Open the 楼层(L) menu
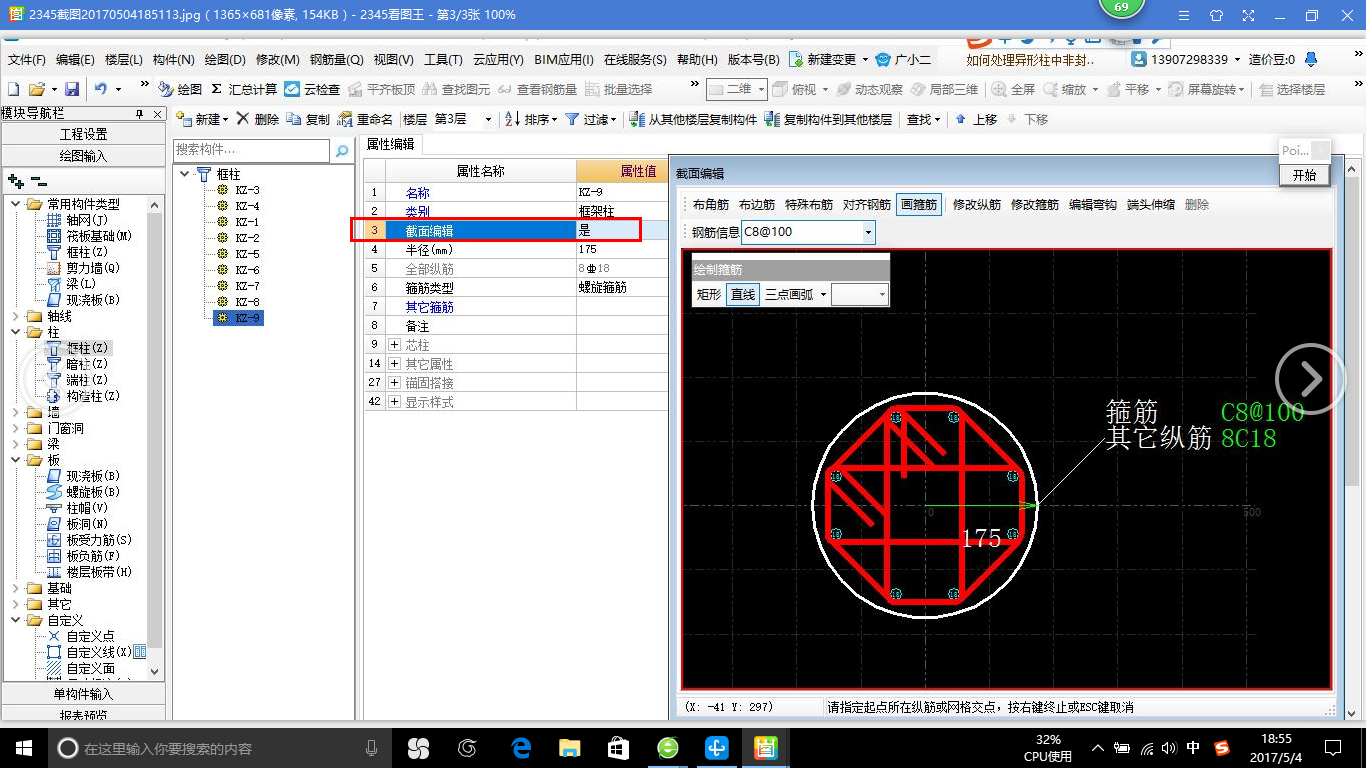Image resolution: width=1366 pixels, height=768 pixels. 124,60
